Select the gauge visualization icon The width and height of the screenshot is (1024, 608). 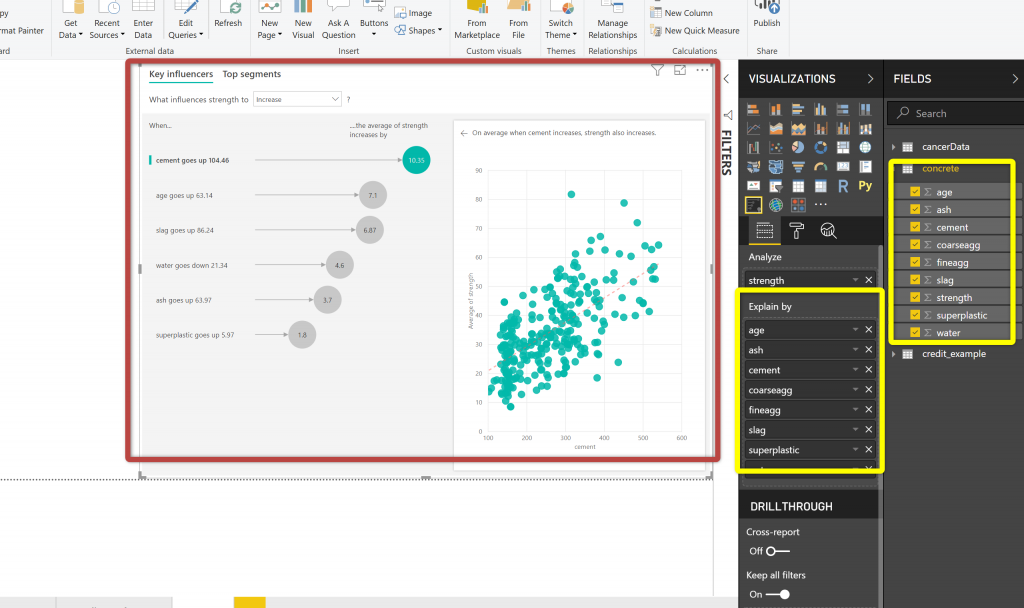pyautogui.click(x=820, y=167)
